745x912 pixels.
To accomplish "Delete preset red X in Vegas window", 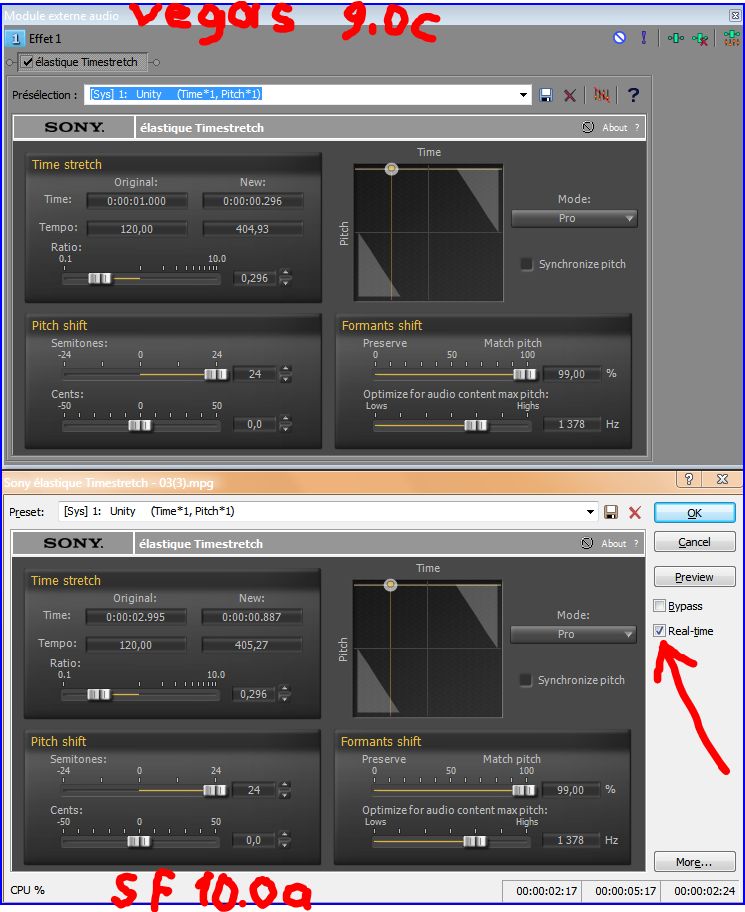I will (570, 95).
